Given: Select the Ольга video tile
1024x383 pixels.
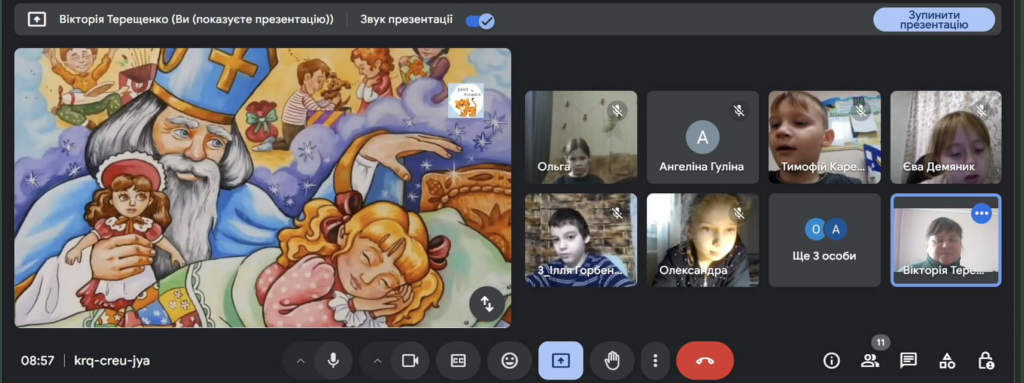Looking at the screenshot, I should tap(581, 137).
